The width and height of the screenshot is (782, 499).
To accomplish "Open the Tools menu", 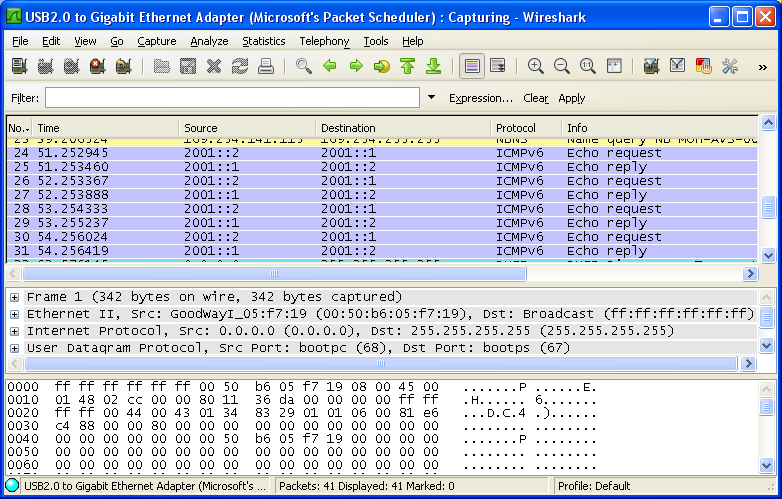I will pyautogui.click(x=376, y=41).
